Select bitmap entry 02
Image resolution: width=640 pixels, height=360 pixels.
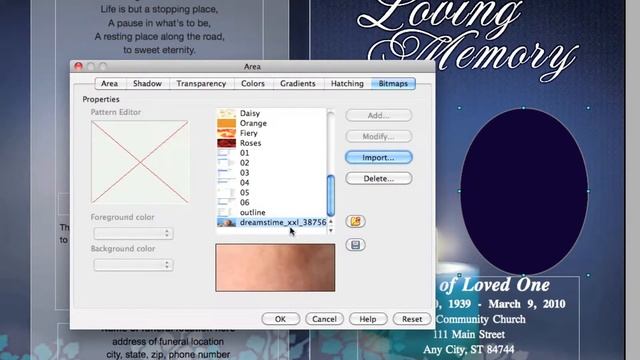[x=271, y=163]
